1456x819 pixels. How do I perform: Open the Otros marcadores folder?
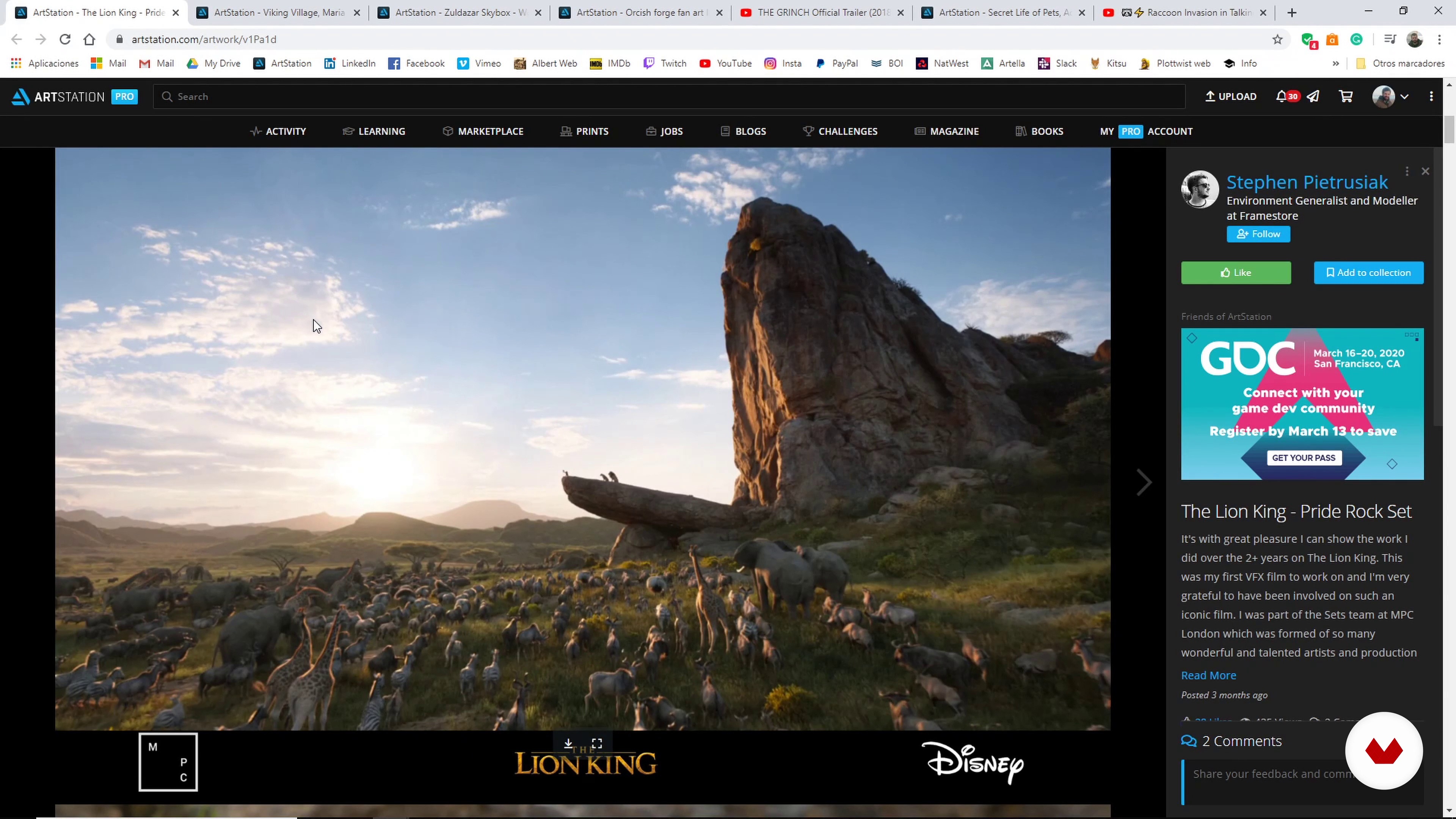[x=1400, y=63]
